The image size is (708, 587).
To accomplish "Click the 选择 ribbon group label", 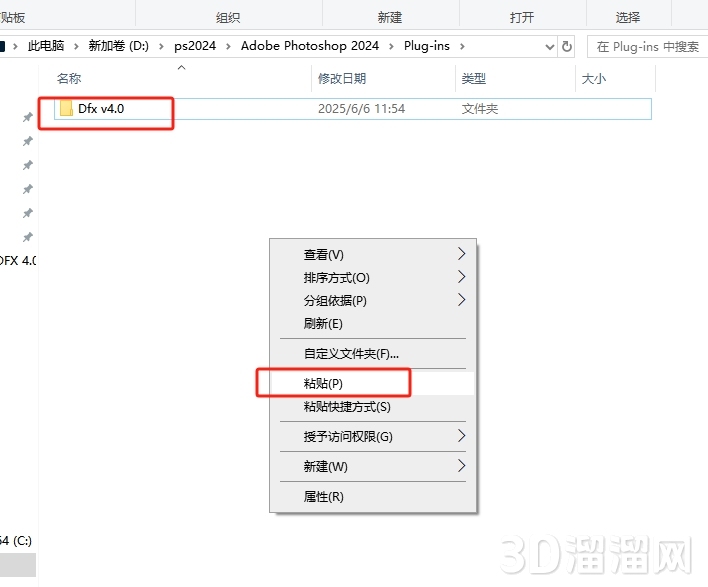I will click(x=628, y=18).
